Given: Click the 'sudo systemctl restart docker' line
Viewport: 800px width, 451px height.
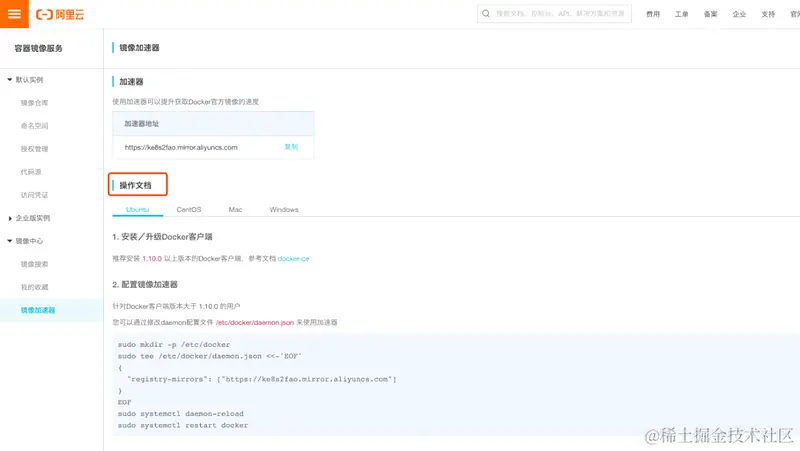Looking at the screenshot, I should (x=183, y=425).
